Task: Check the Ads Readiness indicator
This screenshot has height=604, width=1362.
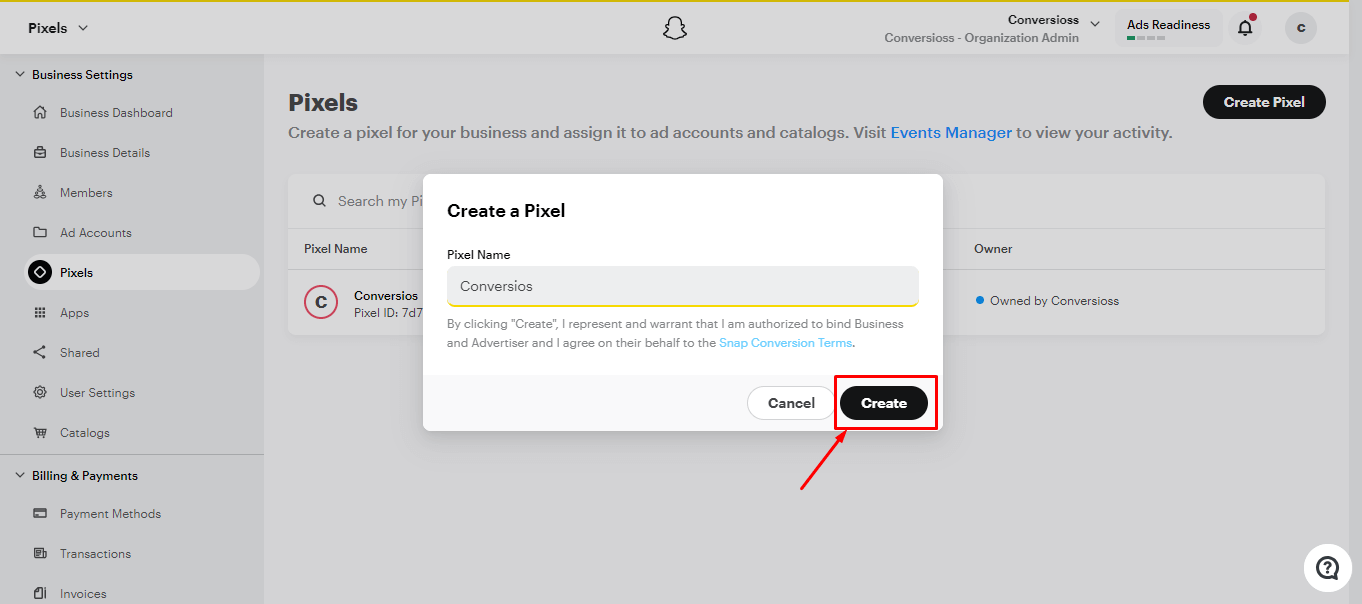Action: 1168,28
